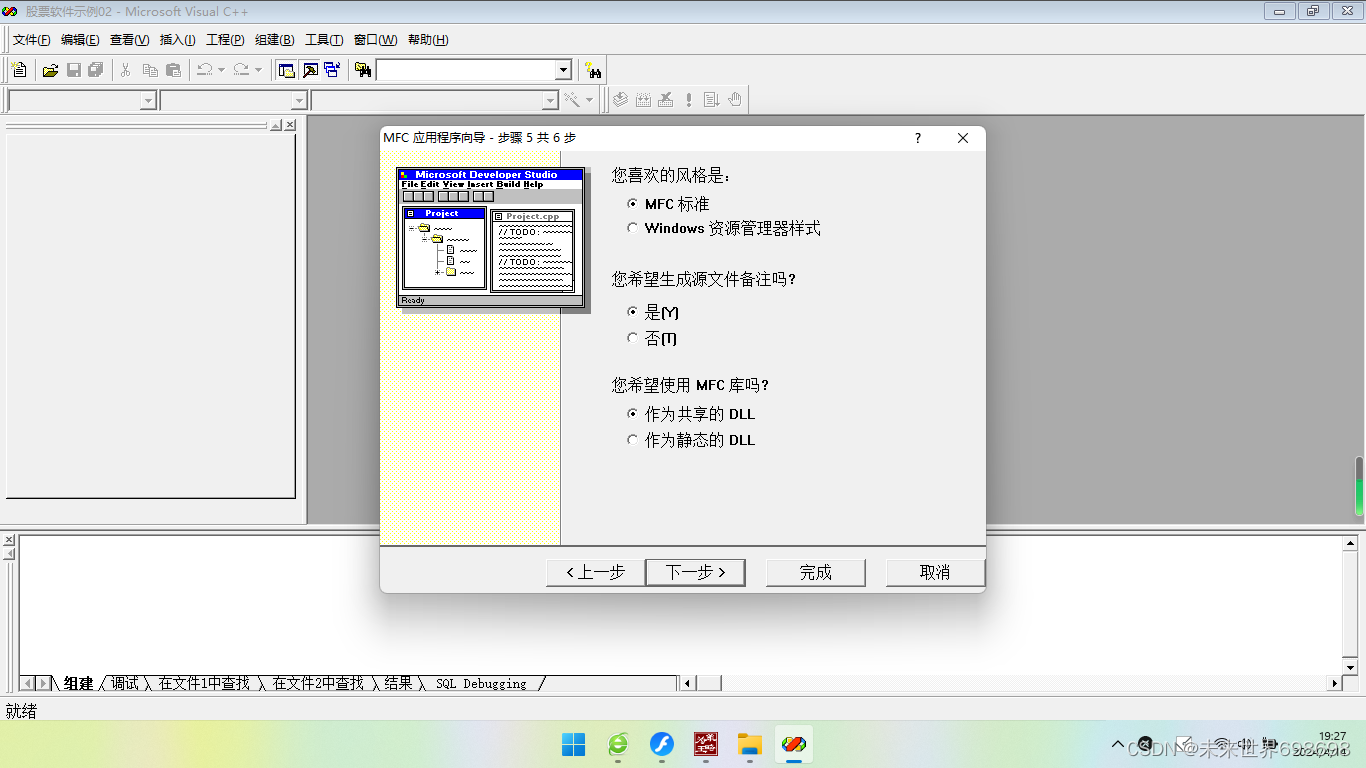Click the 完成 button
Image resolution: width=1366 pixels, height=768 pixels.
tap(815, 572)
